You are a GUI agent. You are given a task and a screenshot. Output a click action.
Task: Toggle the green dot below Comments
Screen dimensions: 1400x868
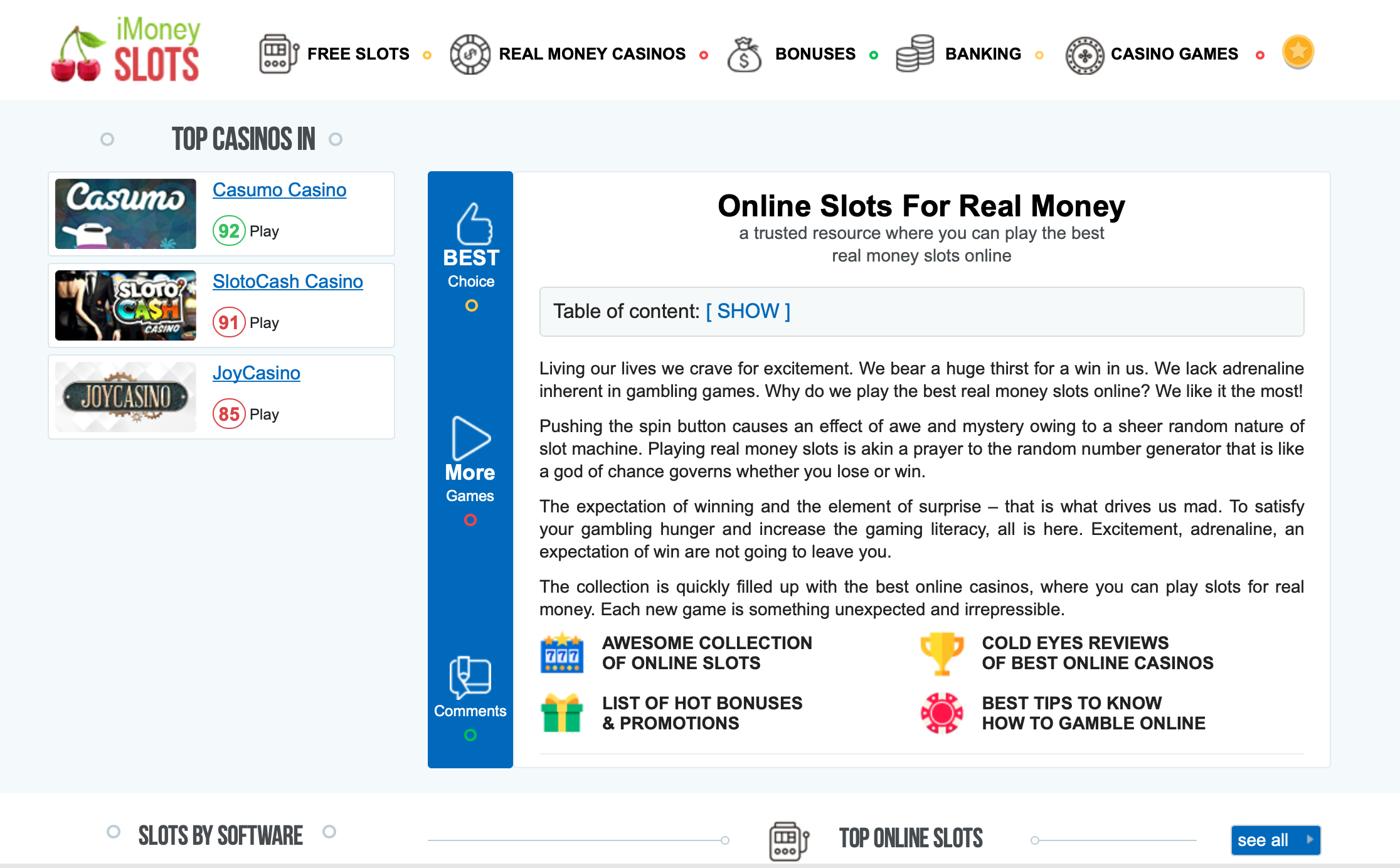point(470,735)
